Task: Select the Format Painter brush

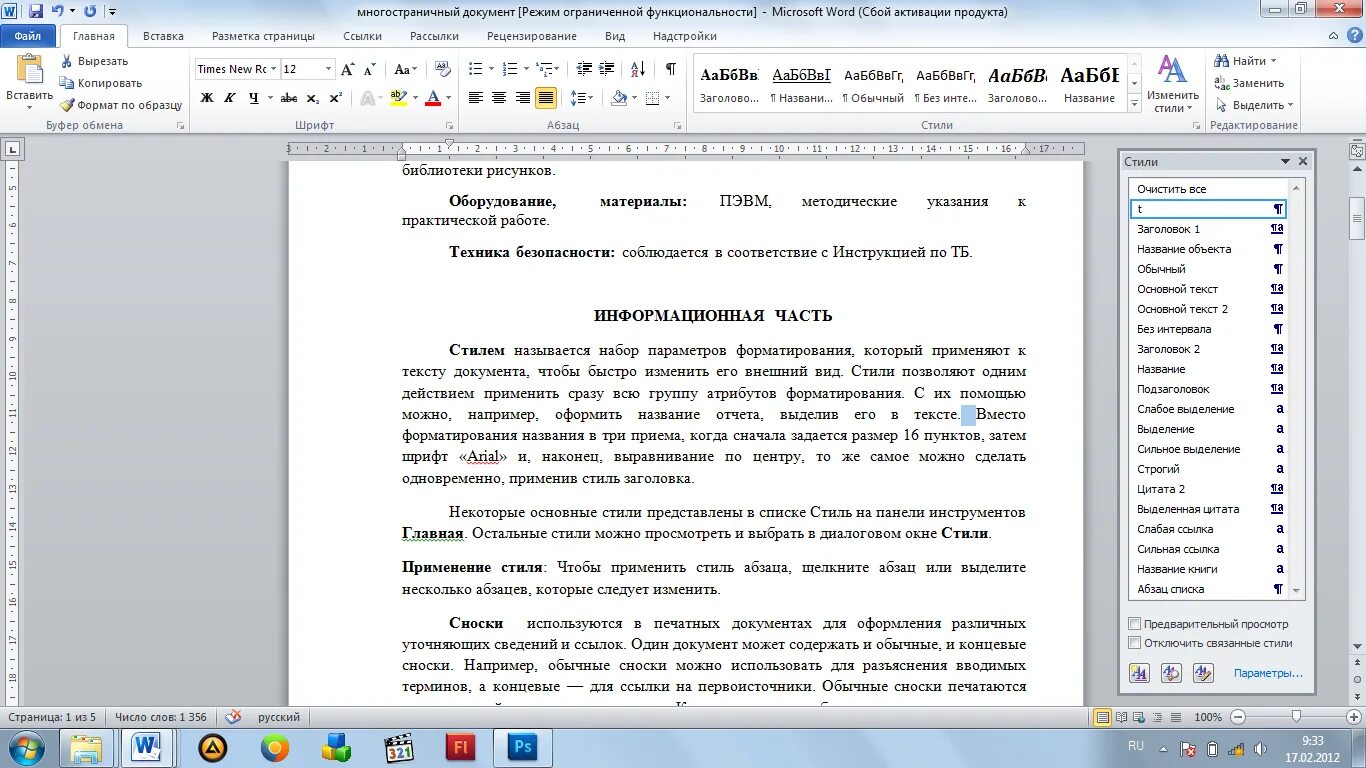Action: tap(67, 105)
